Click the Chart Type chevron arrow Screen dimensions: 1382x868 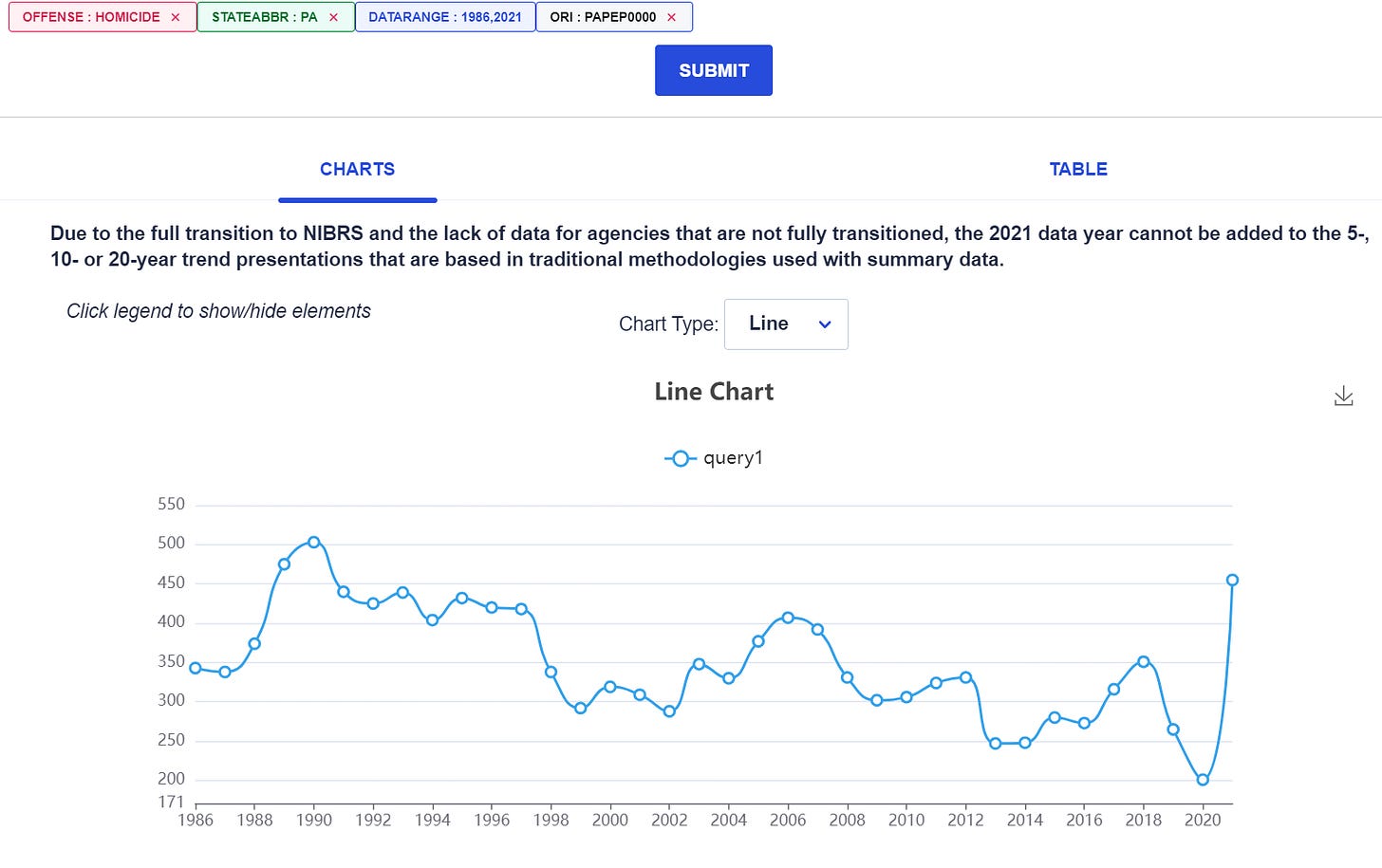tap(824, 324)
